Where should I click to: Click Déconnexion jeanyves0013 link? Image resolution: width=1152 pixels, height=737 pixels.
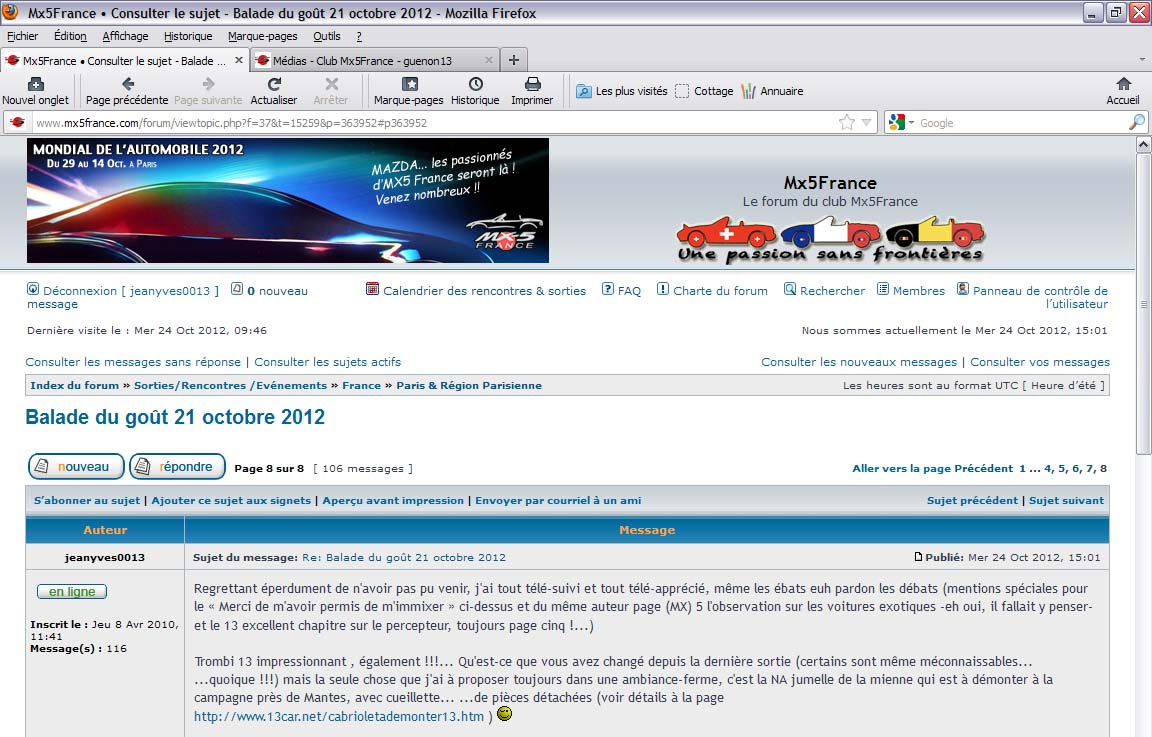131,291
